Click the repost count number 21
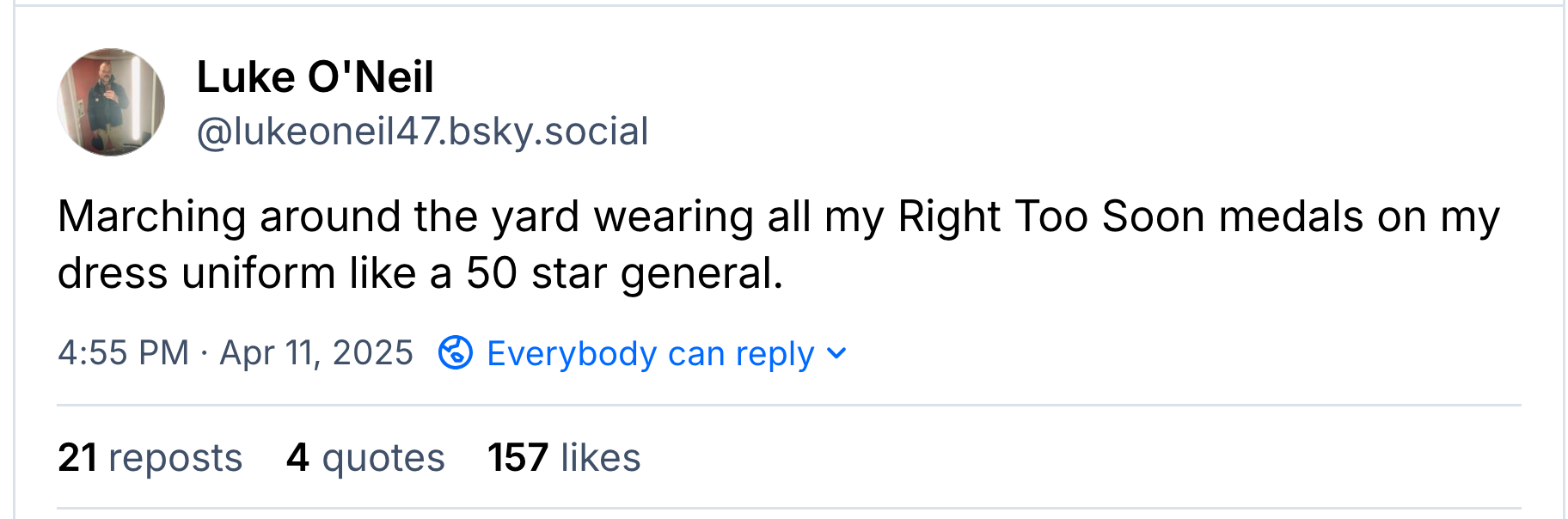This screenshot has width=1568, height=519. point(77,458)
